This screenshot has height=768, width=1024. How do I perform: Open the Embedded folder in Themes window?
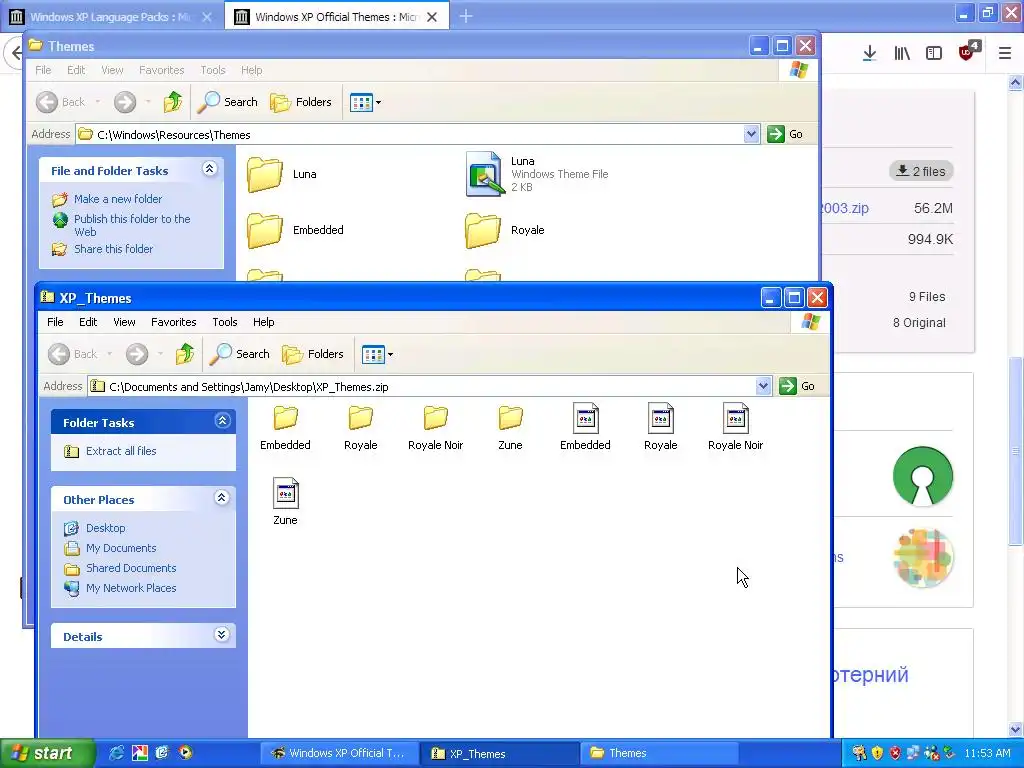(295, 230)
